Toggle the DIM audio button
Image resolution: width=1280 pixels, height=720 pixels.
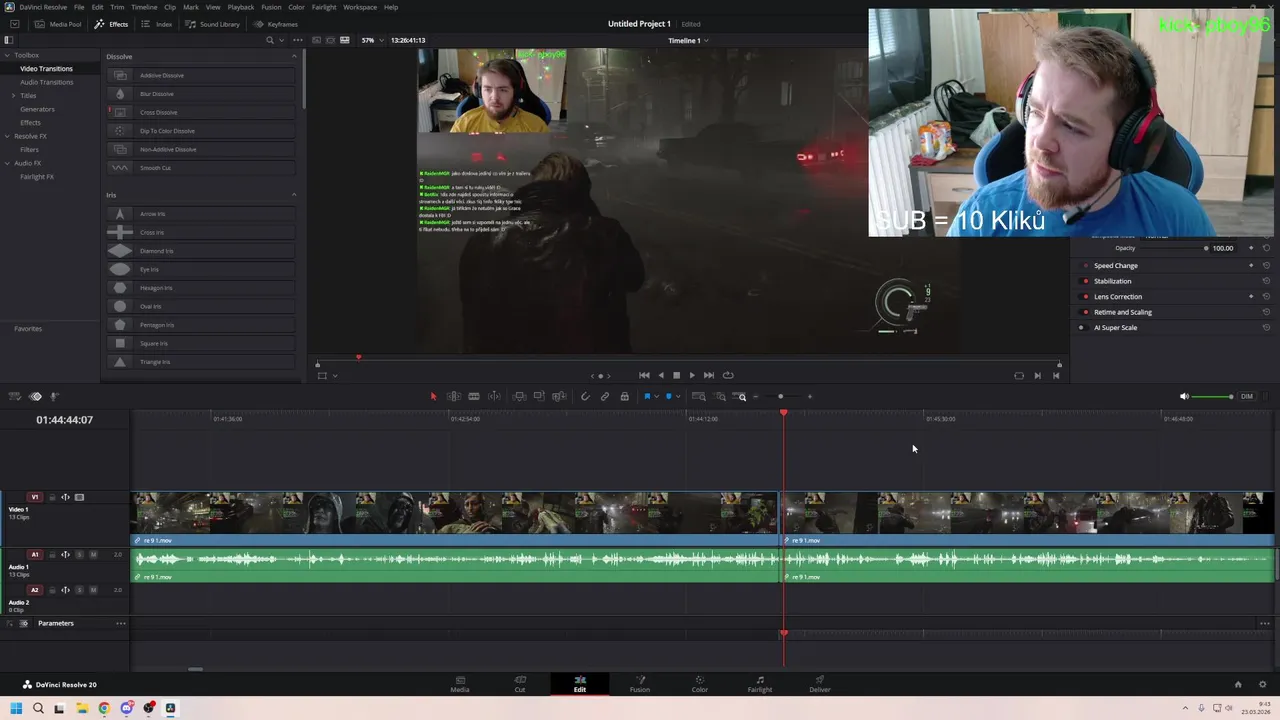point(1247,396)
